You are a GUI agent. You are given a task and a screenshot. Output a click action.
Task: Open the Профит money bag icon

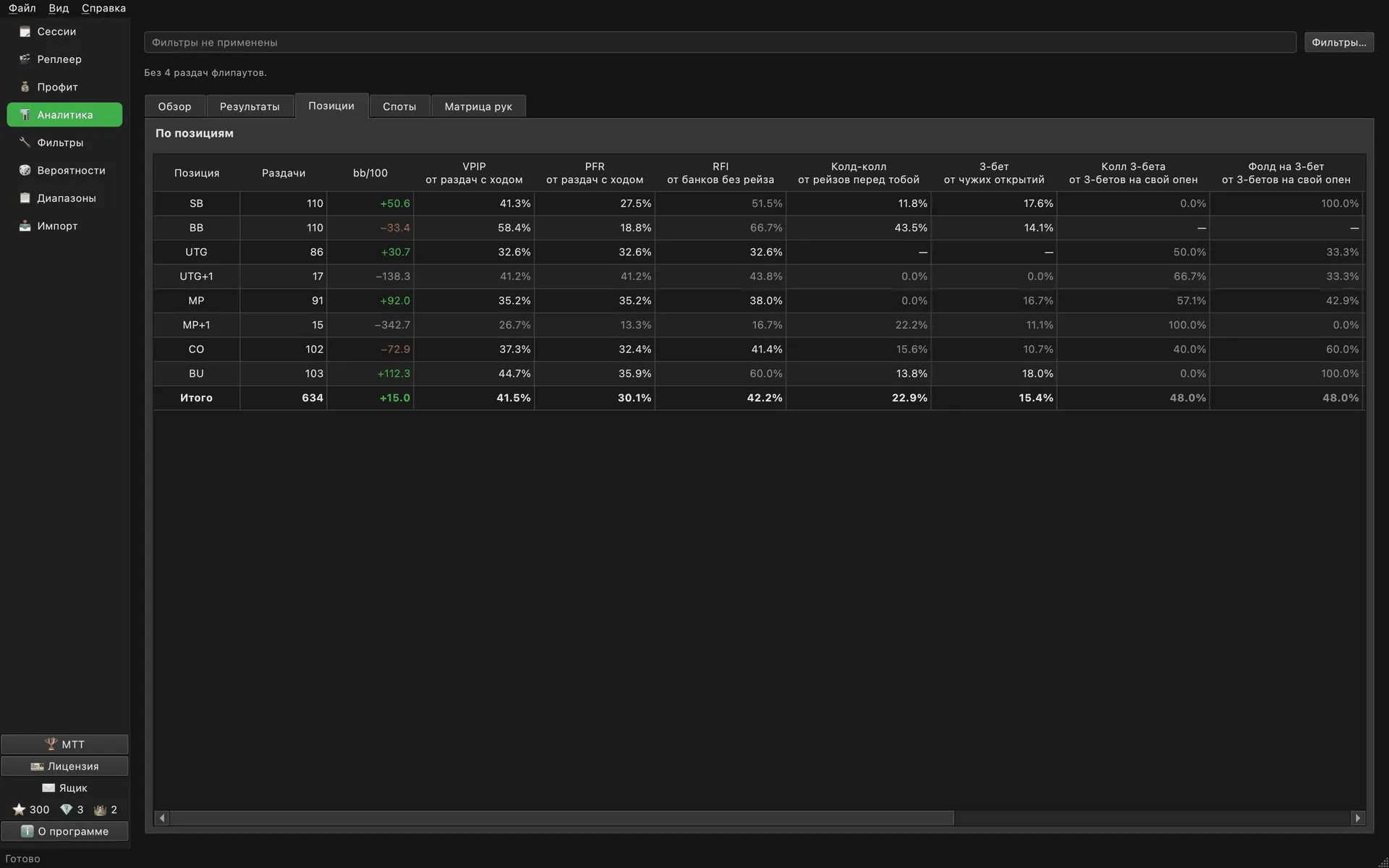point(25,87)
